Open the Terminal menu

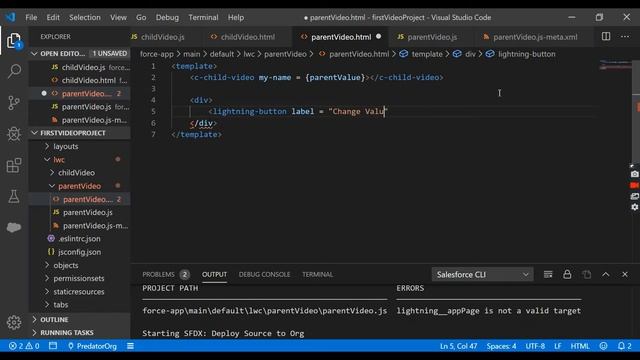click(203, 18)
